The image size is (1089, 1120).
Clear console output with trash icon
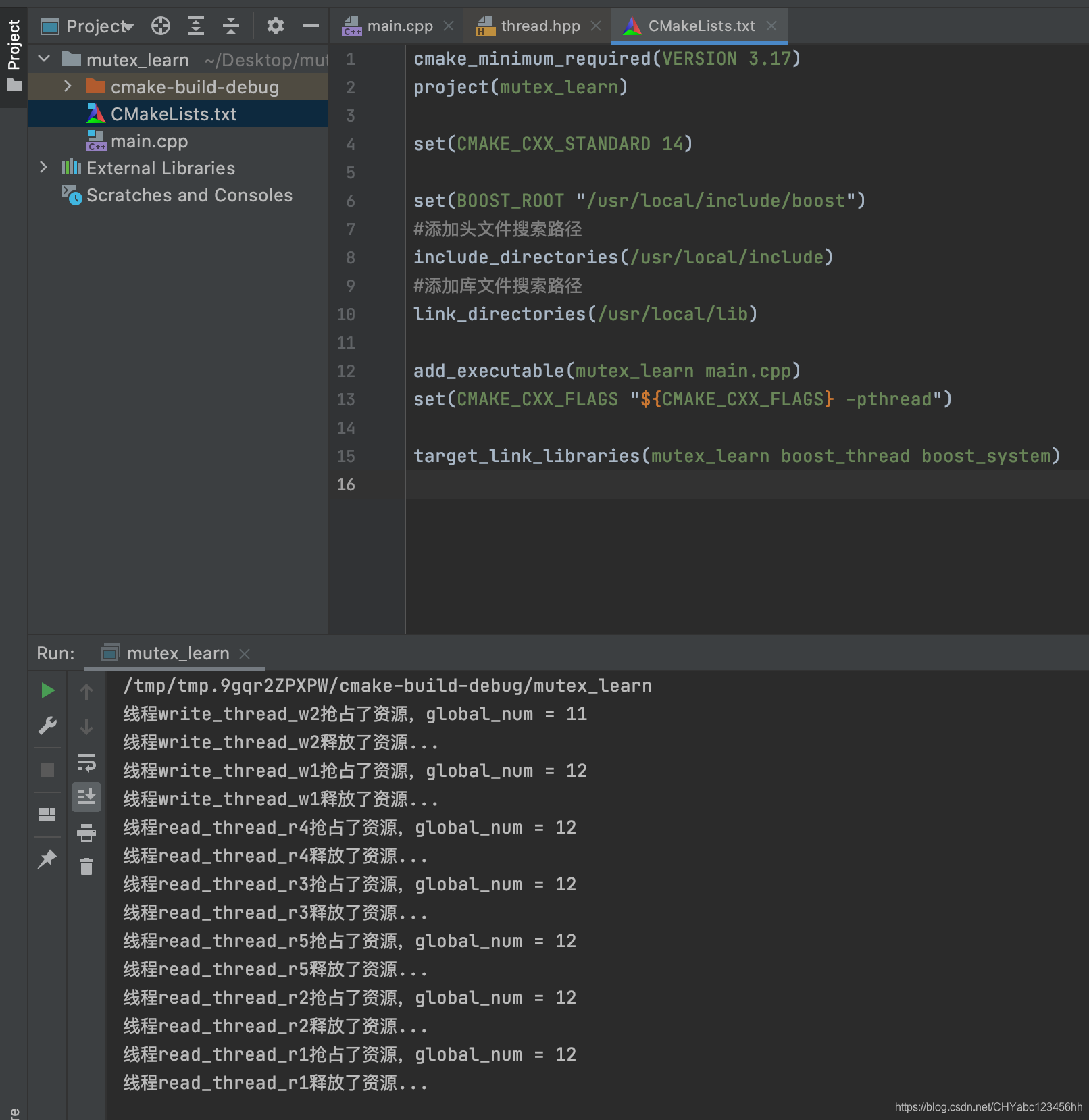[x=86, y=867]
